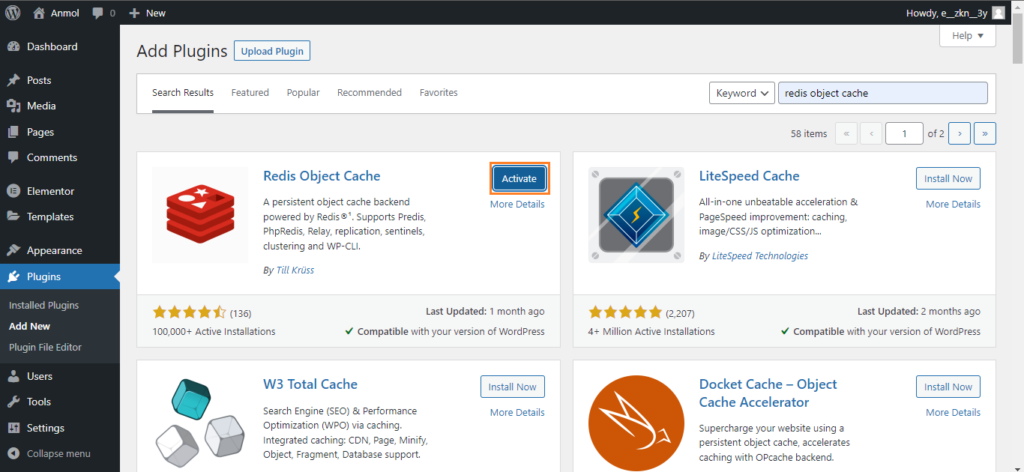Viewport: 1024px width, 472px height.
Task: Jump to the last results page
Action: (x=985, y=133)
